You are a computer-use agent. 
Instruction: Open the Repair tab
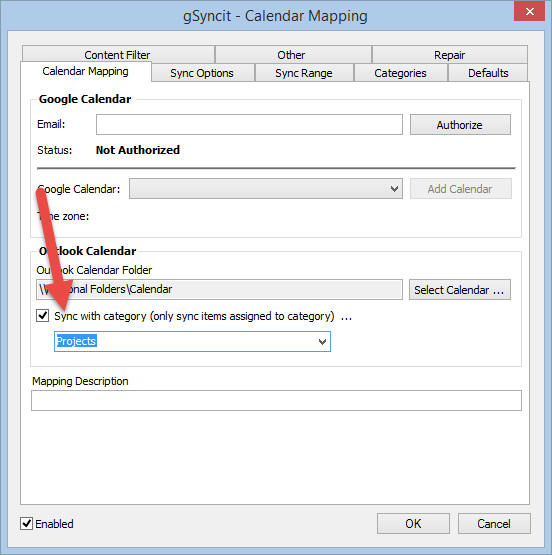click(x=449, y=55)
